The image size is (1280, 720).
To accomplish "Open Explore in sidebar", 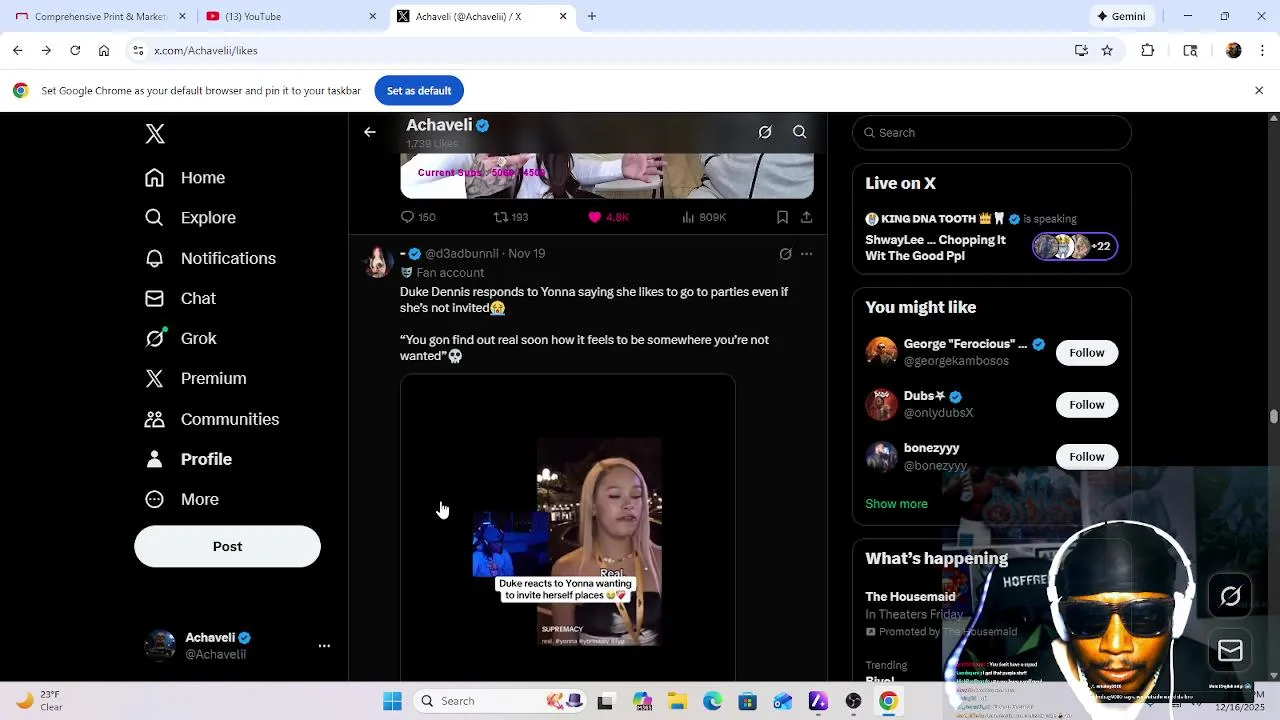I will (190, 218).
